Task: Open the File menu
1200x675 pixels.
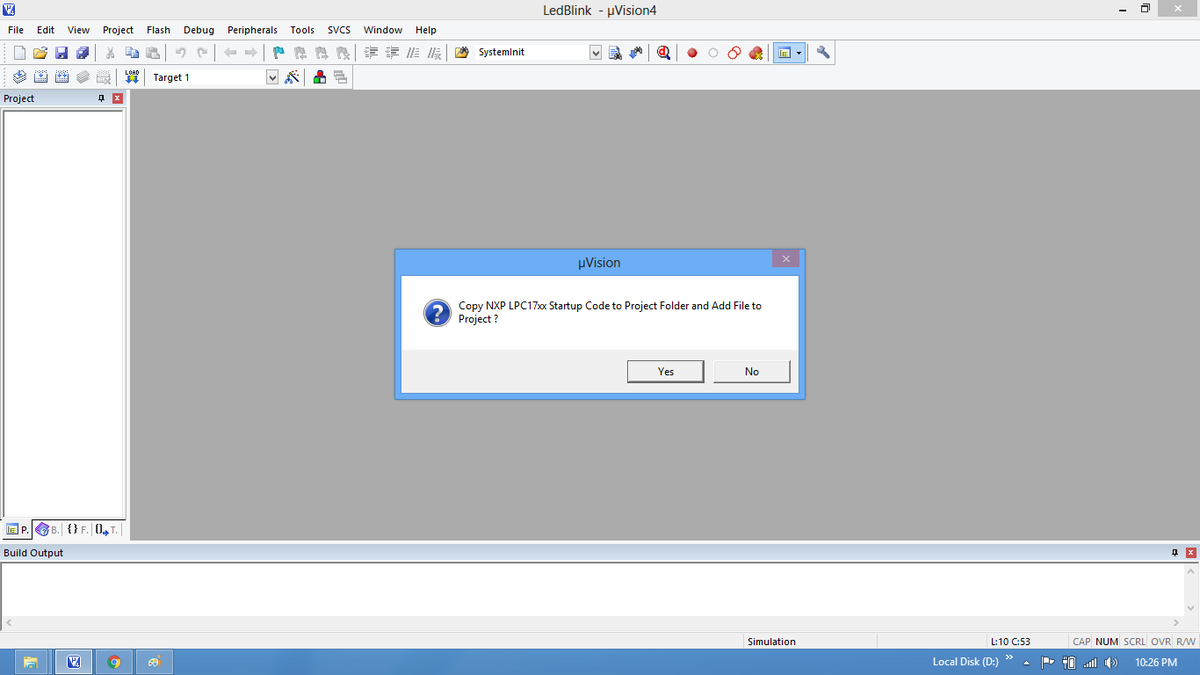Action: click(15, 30)
